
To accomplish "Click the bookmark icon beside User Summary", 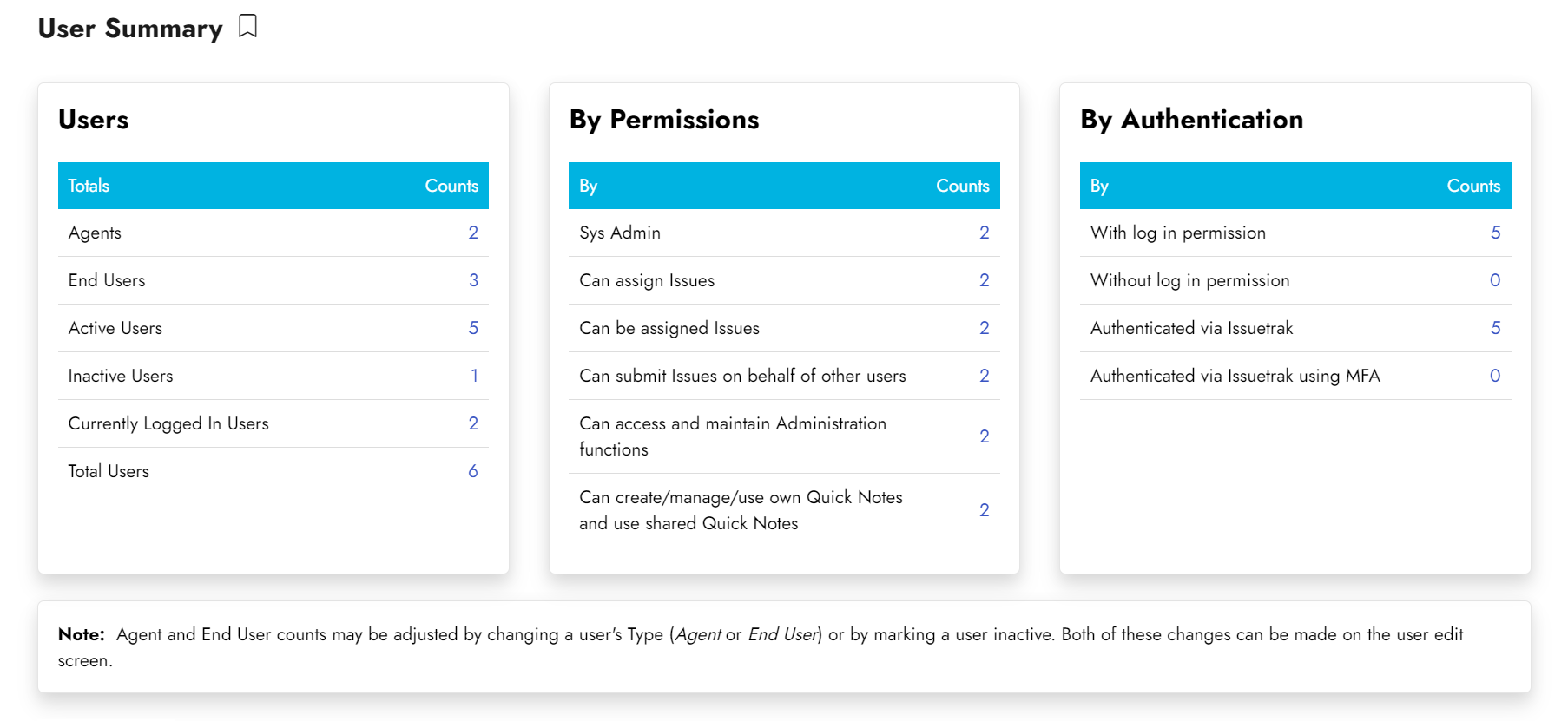I will 247,27.
